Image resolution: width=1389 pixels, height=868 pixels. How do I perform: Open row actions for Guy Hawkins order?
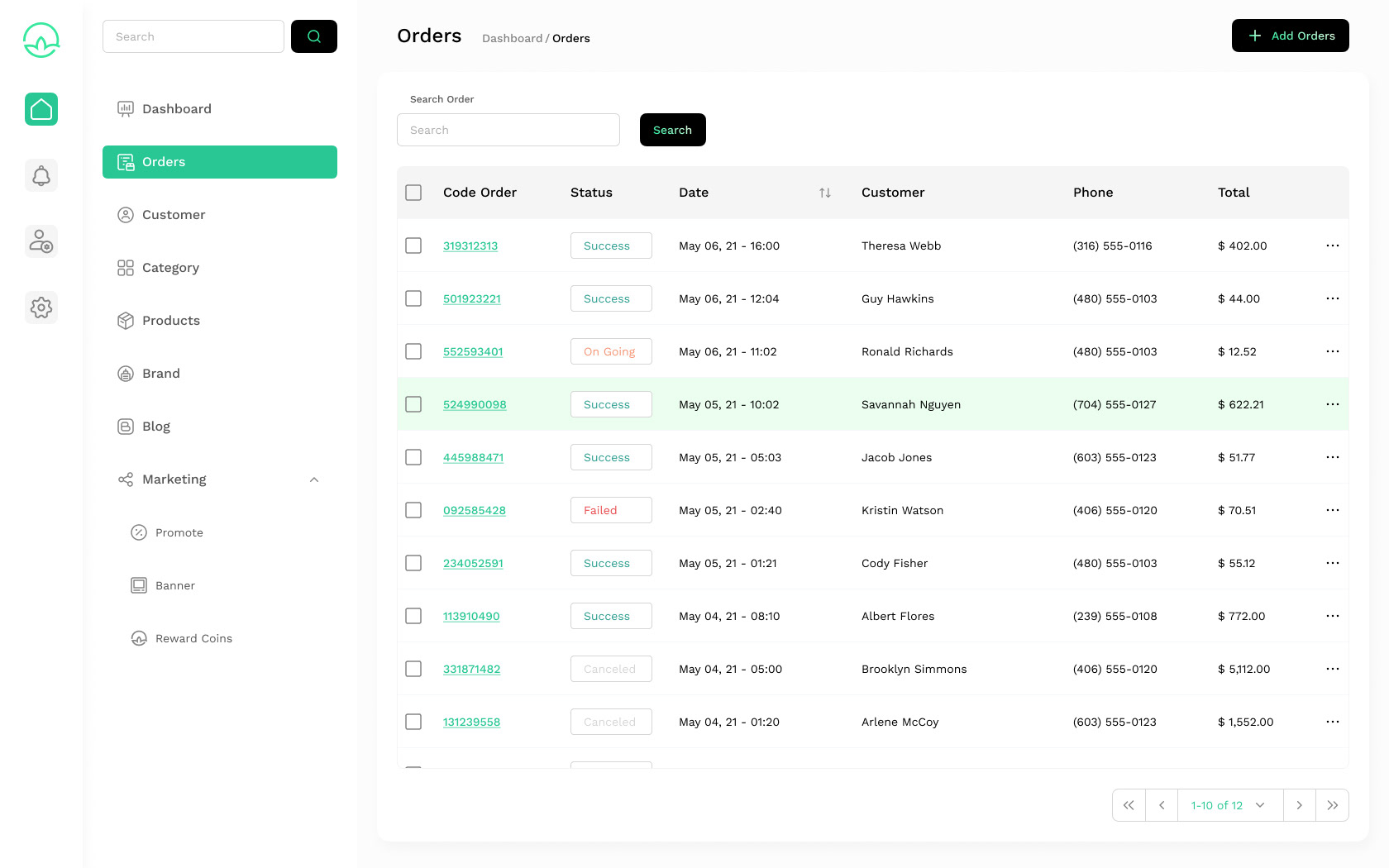(1333, 298)
